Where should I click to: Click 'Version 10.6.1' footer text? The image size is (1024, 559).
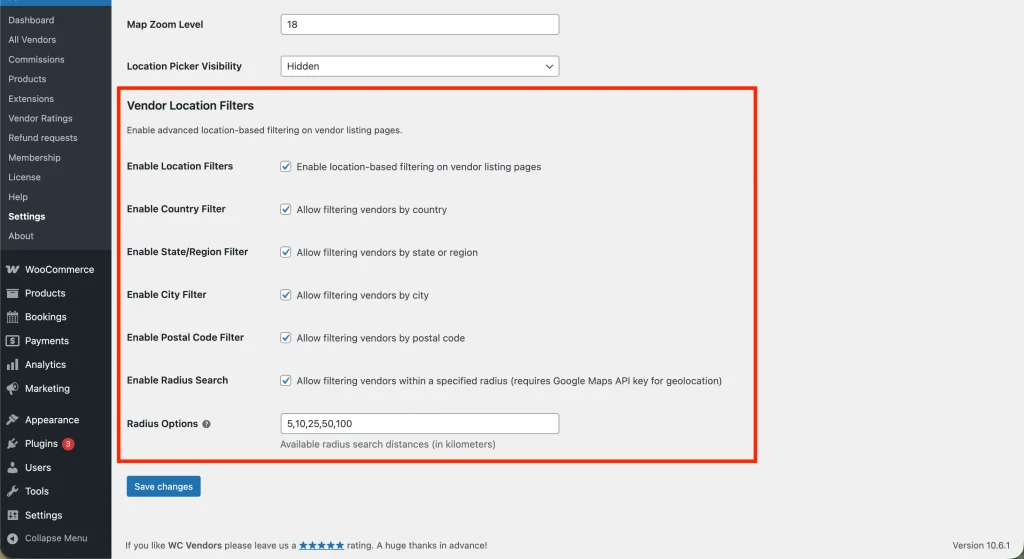pyautogui.click(x=981, y=545)
